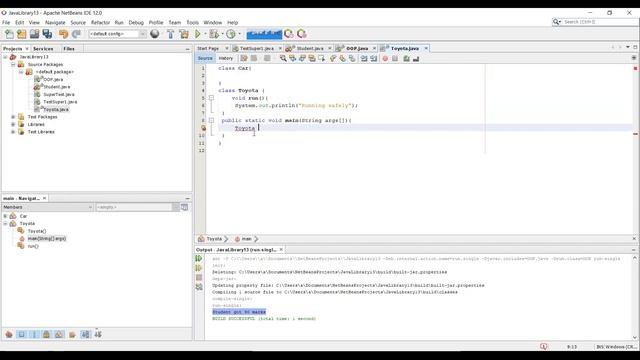The height and width of the screenshot is (360, 640).
Task: Expand the Test Packages node
Action: point(13,117)
